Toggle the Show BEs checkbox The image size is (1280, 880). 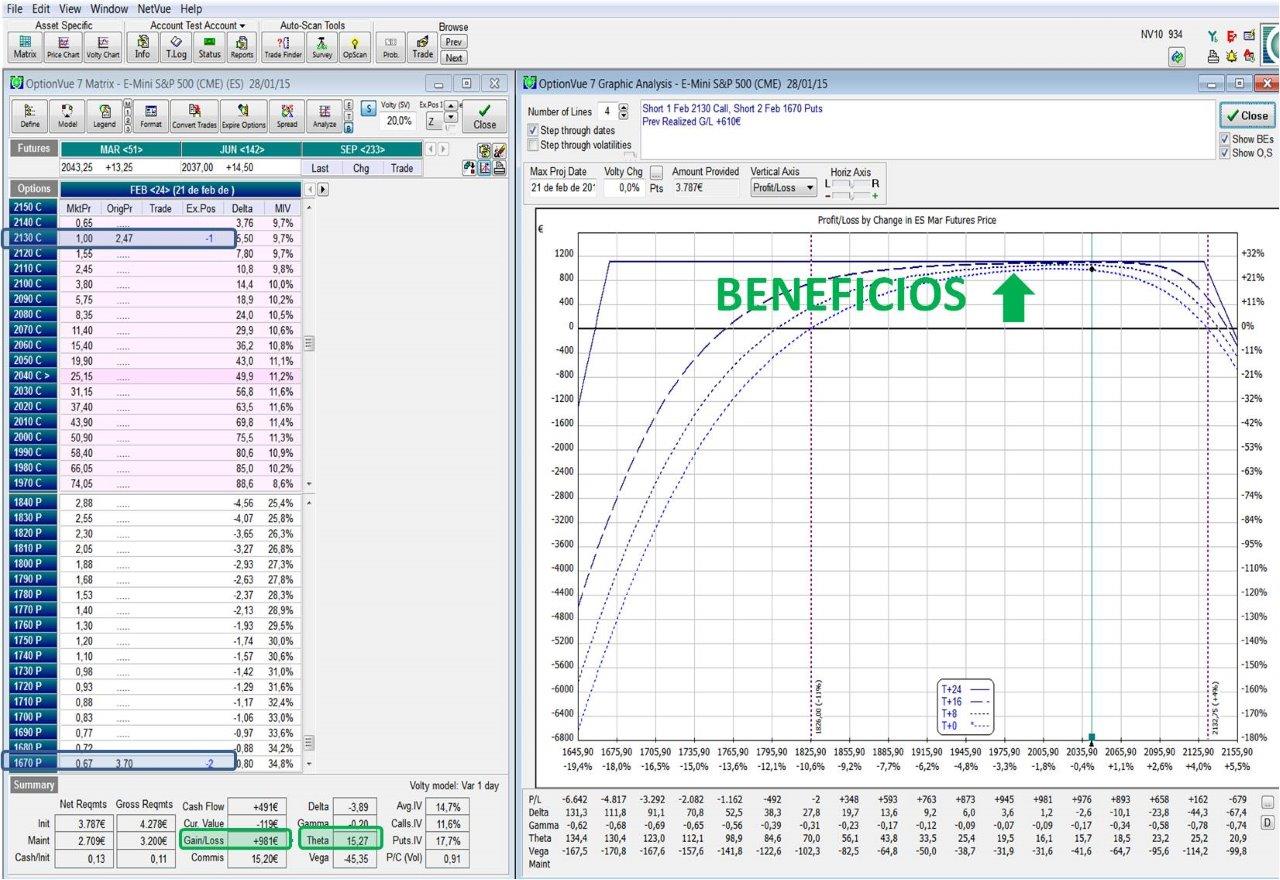(x=1226, y=140)
